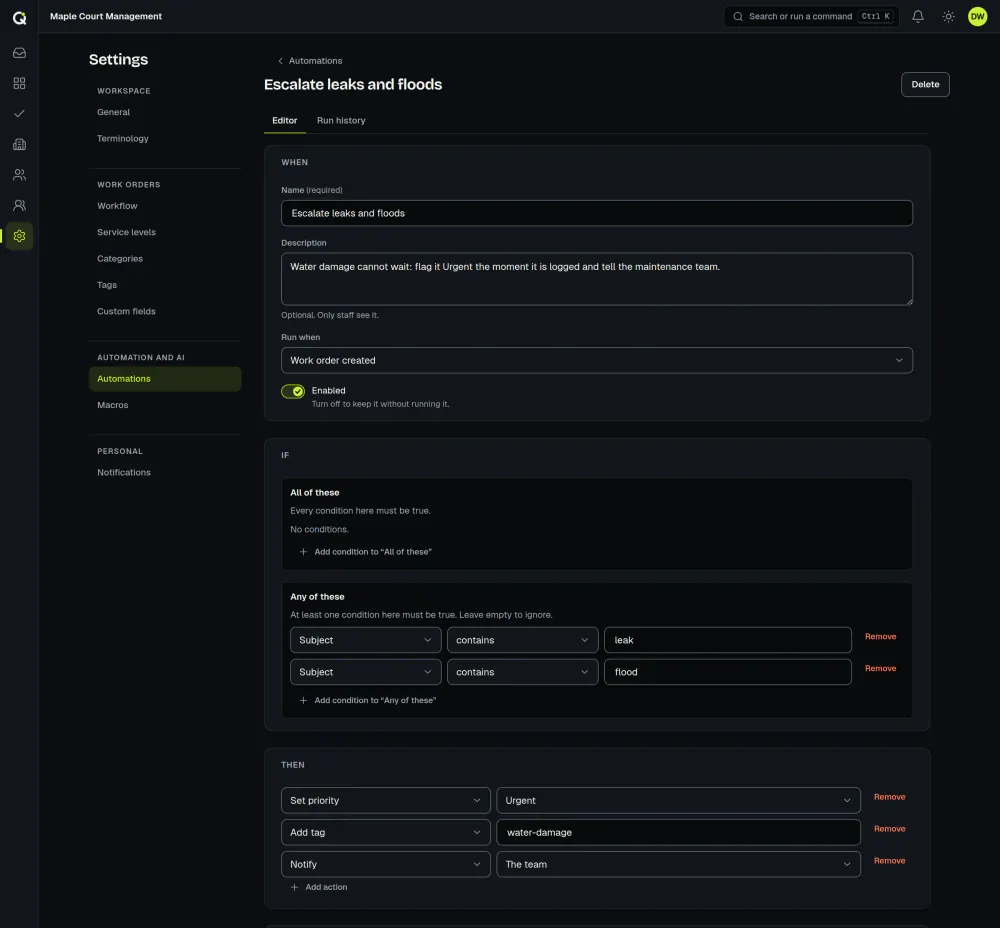Focus the water-damage tag field
Image resolution: width=1000 pixels, height=928 pixels.
tap(678, 832)
